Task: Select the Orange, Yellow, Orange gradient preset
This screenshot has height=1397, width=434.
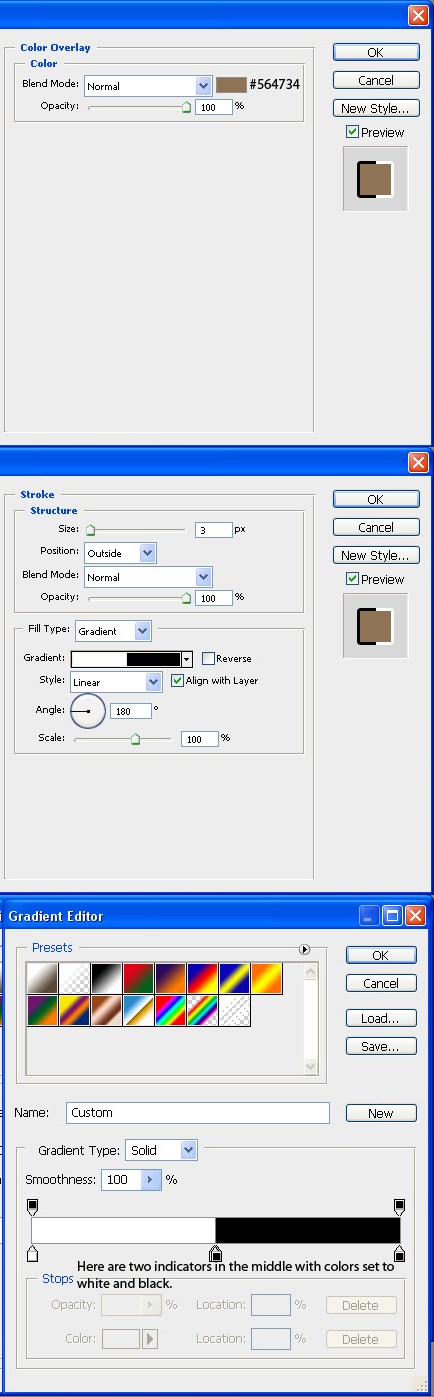Action: [x=266, y=978]
